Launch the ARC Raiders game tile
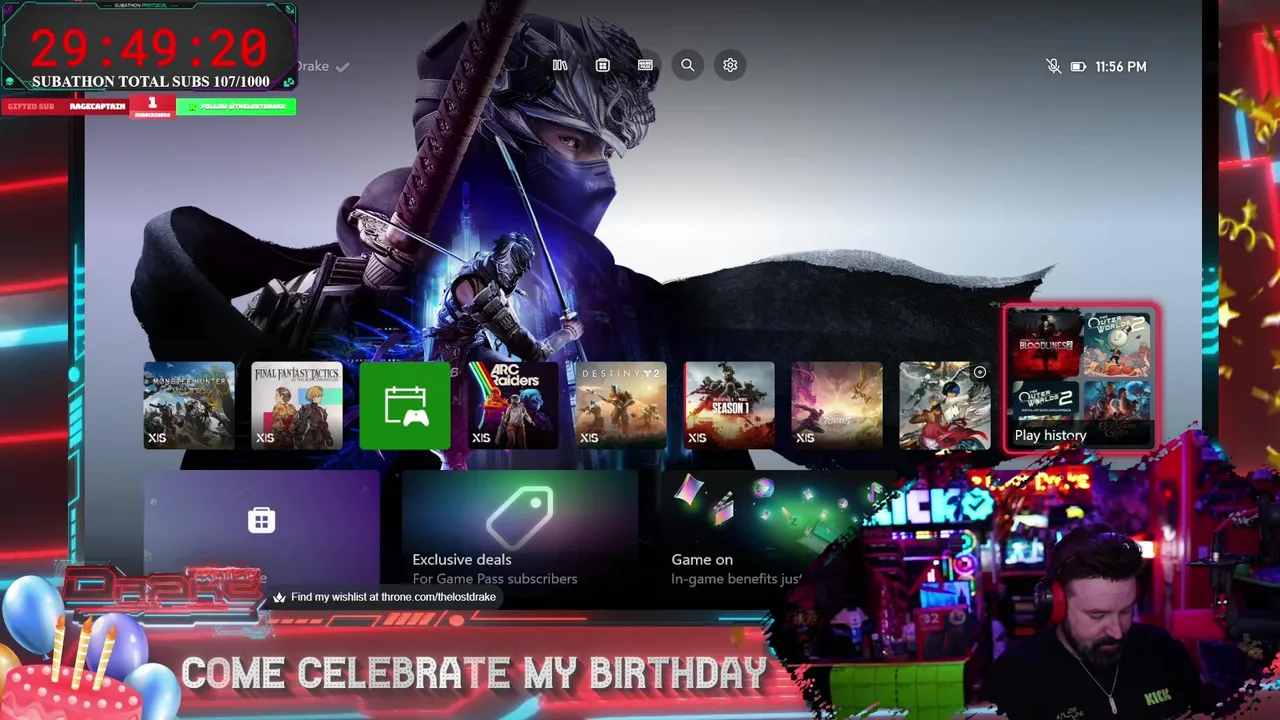This screenshot has width=1280, height=720. pos(513,405)
